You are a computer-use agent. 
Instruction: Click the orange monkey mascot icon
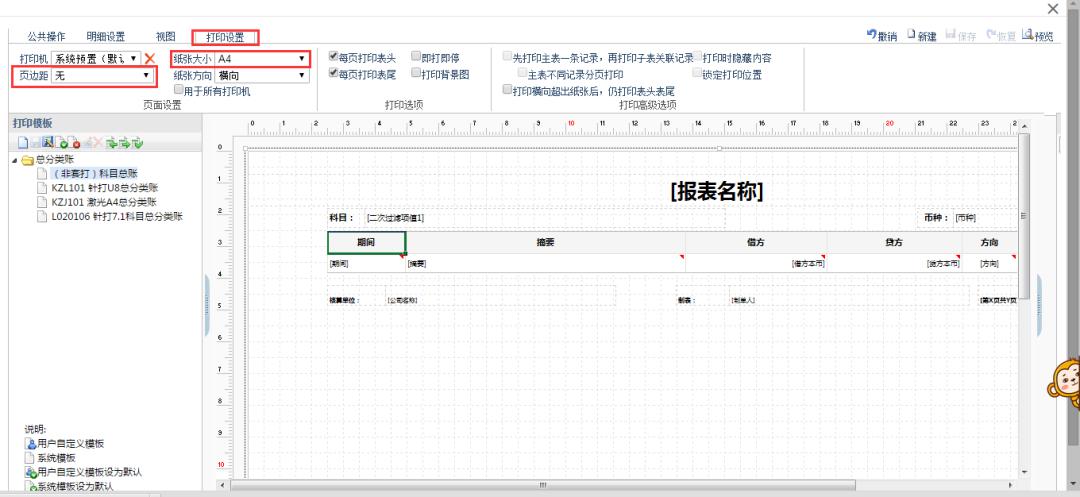pos(1064,378)
